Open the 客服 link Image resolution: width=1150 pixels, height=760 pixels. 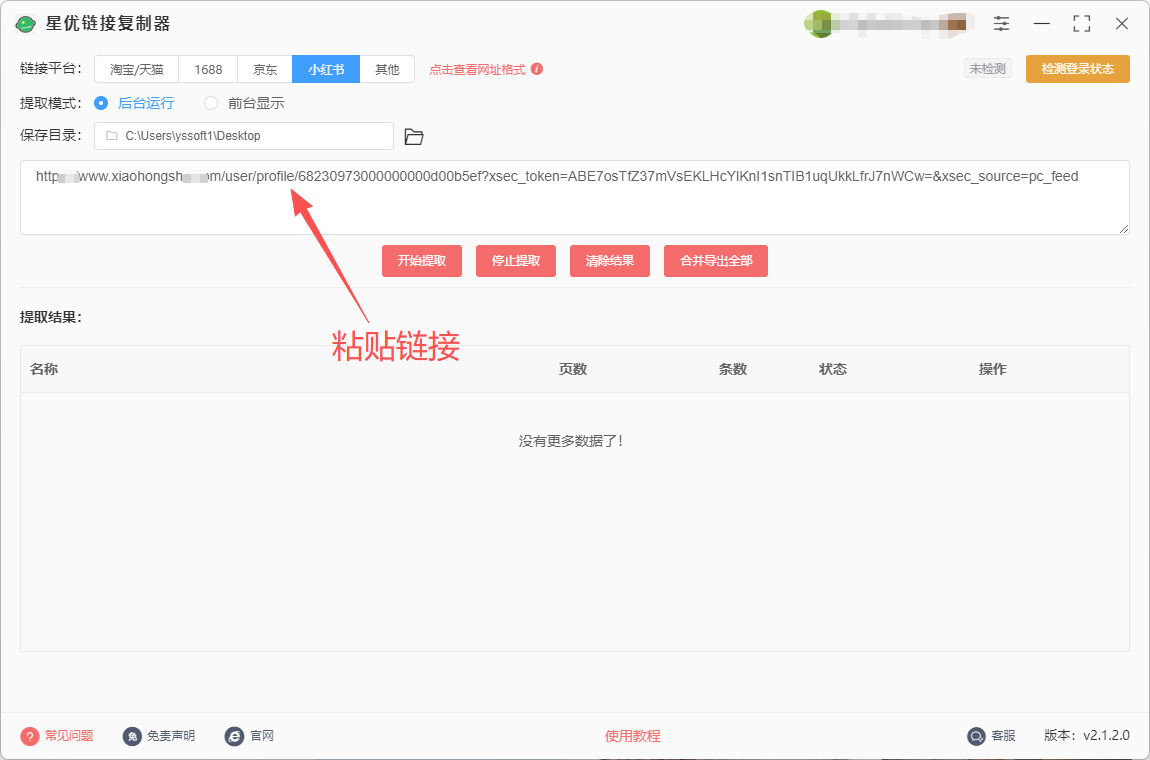1003,736
